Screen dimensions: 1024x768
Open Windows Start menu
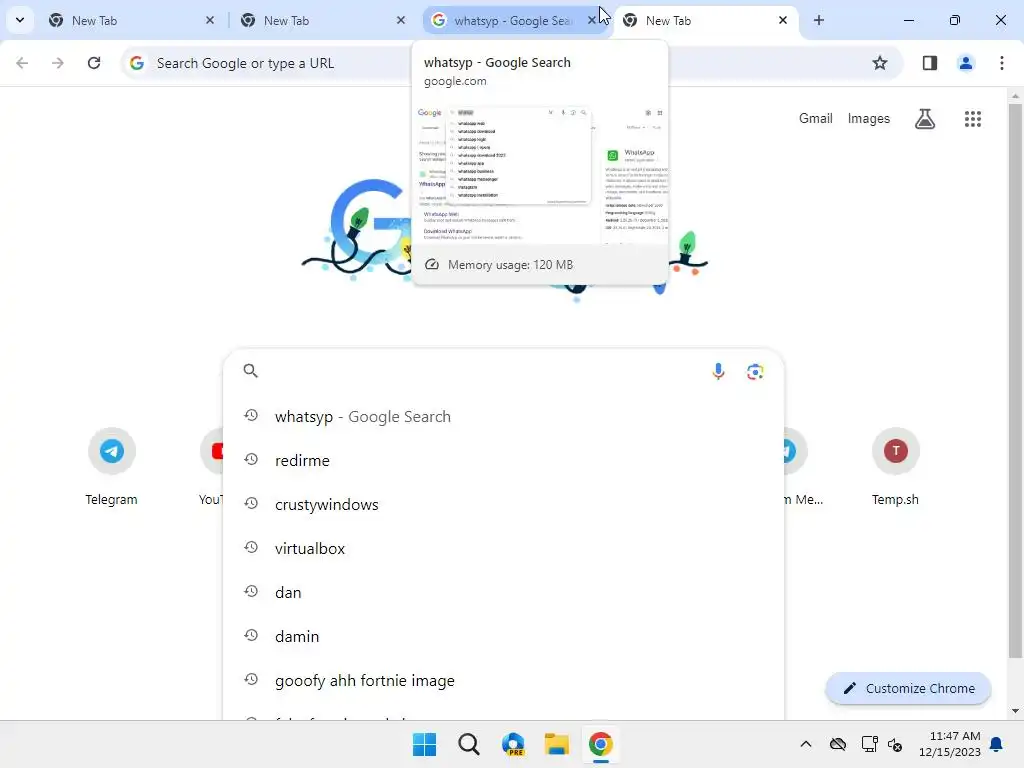coord(424,744)
